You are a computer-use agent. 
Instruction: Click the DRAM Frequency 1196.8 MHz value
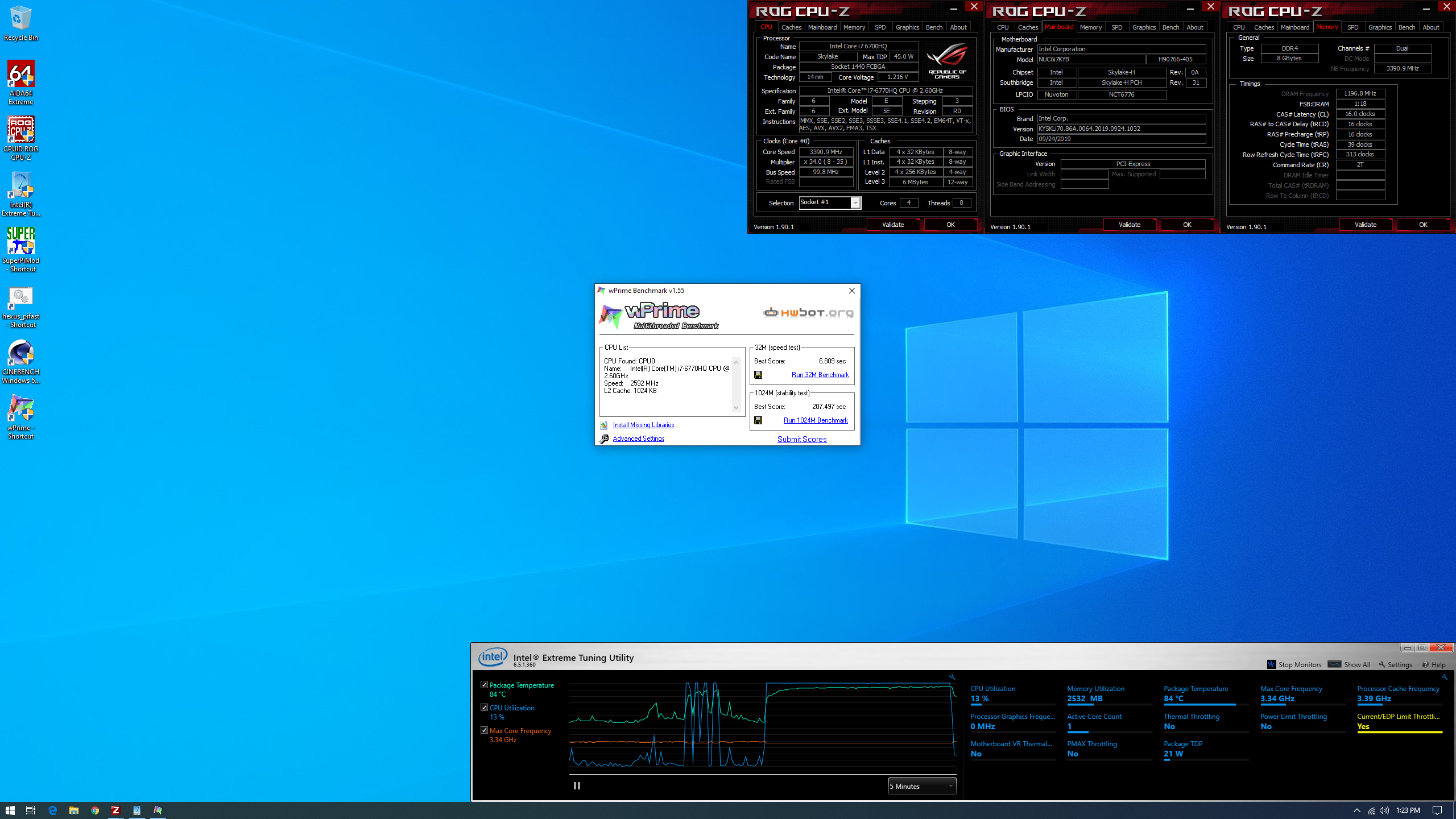[x=1360, y=93]
